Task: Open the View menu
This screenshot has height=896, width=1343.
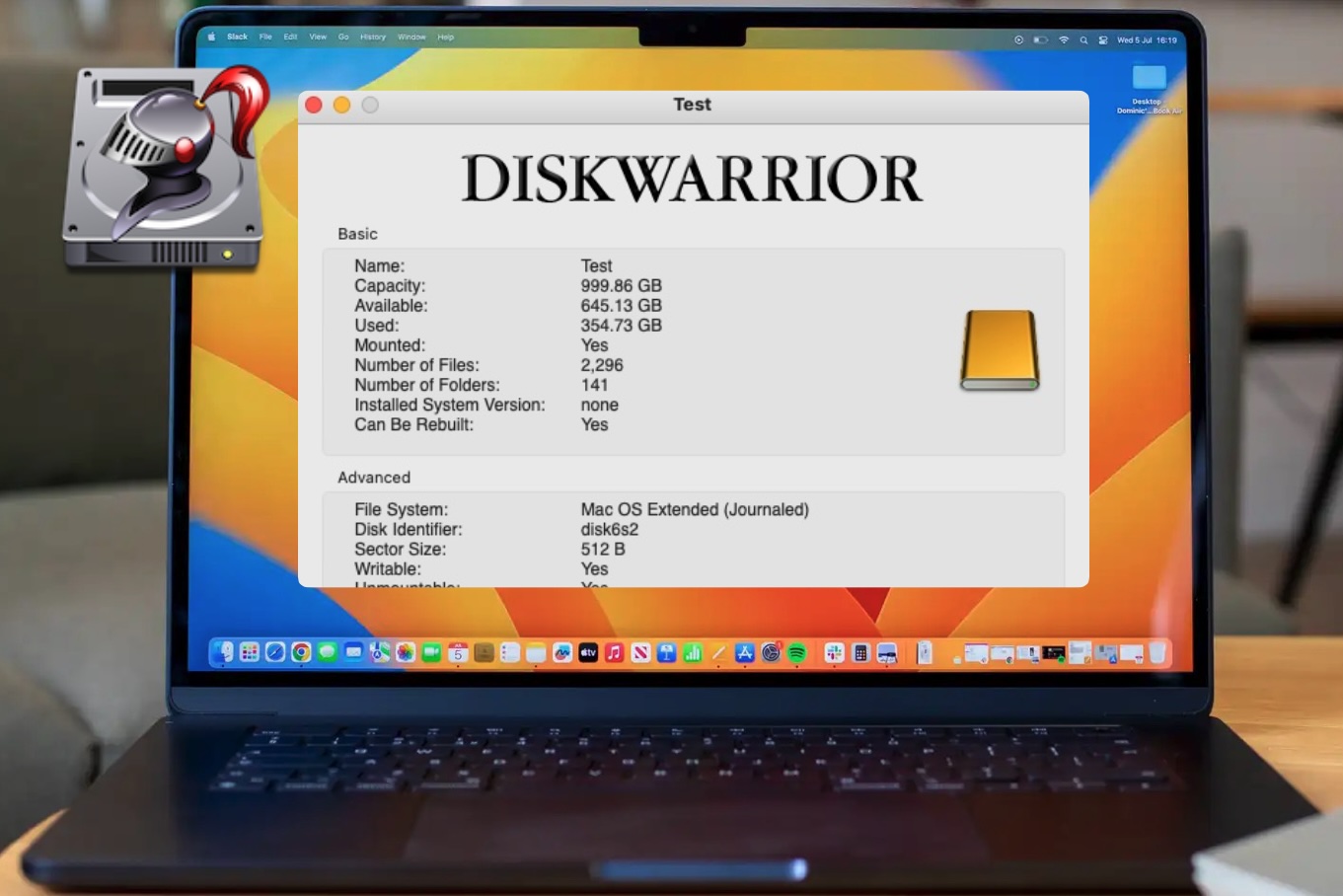Action: pyautogui.click(x=318, y=37)
